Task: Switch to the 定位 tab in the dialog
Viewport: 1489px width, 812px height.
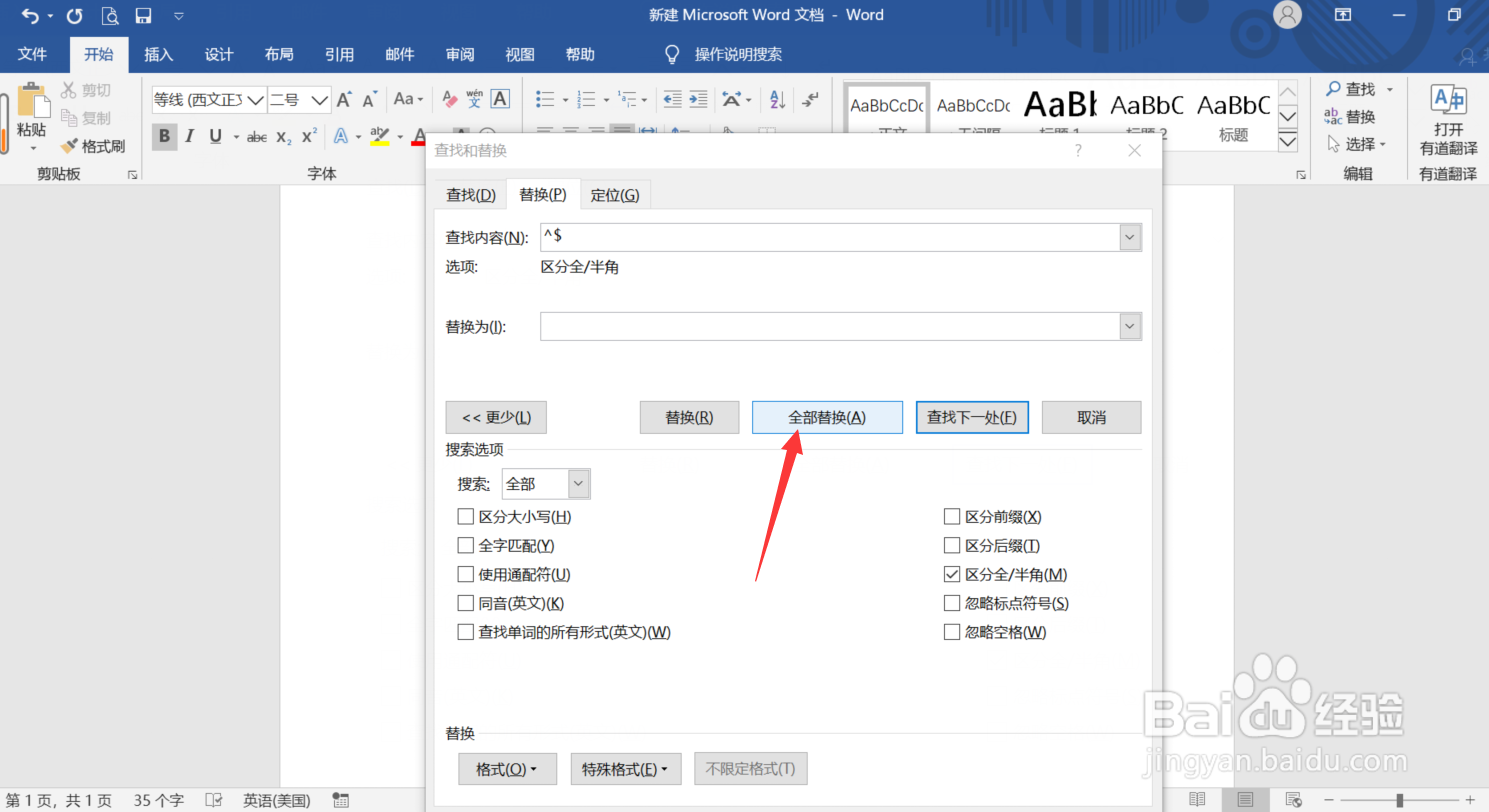Action: point(615,194)
